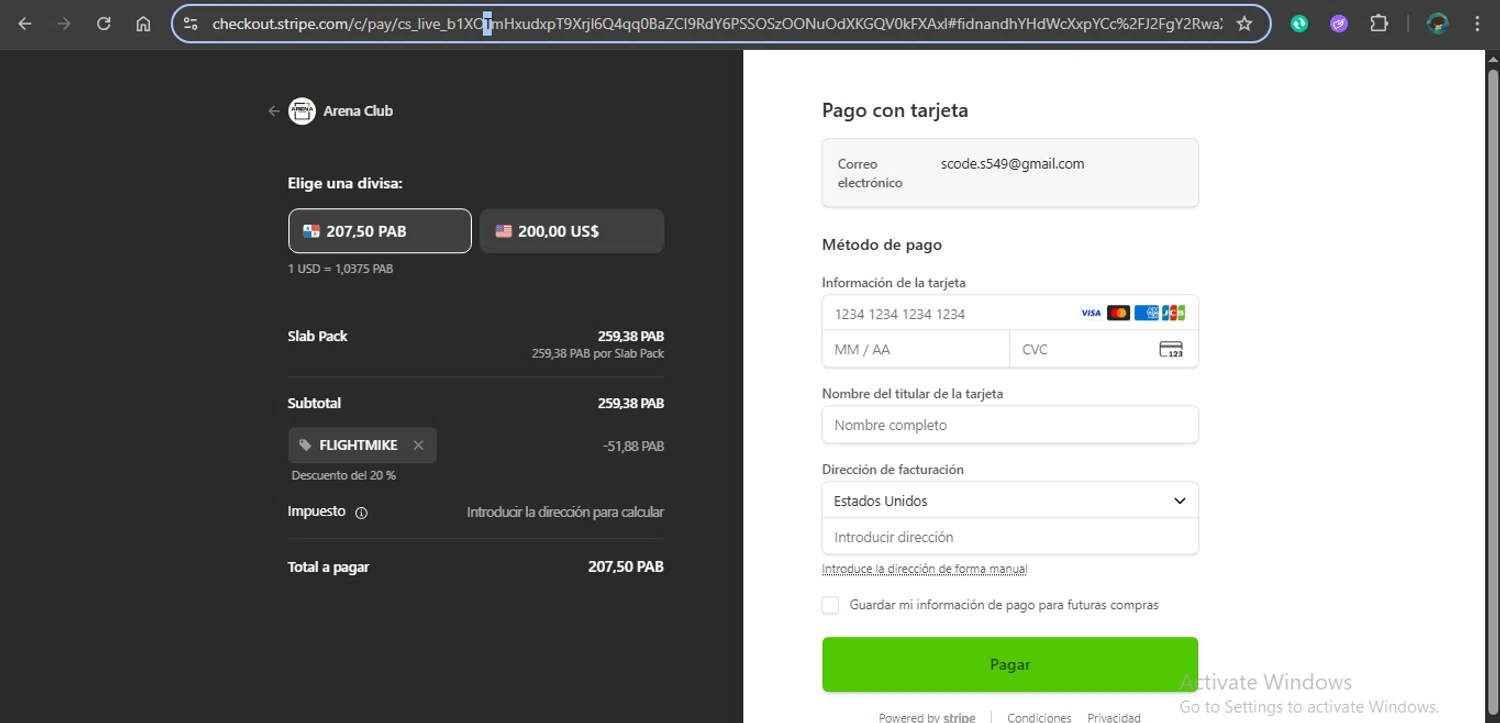Choose the 200,00 US$ currency option
Viewport: 1500px width, 723px height.
[x=572, y=231]
